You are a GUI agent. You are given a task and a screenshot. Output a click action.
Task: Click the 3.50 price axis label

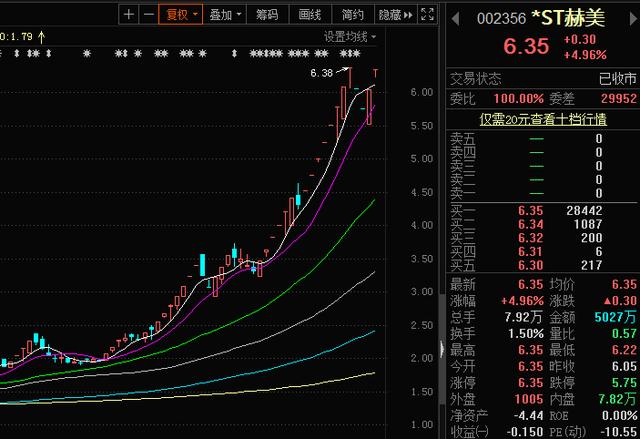pos(422,259)
